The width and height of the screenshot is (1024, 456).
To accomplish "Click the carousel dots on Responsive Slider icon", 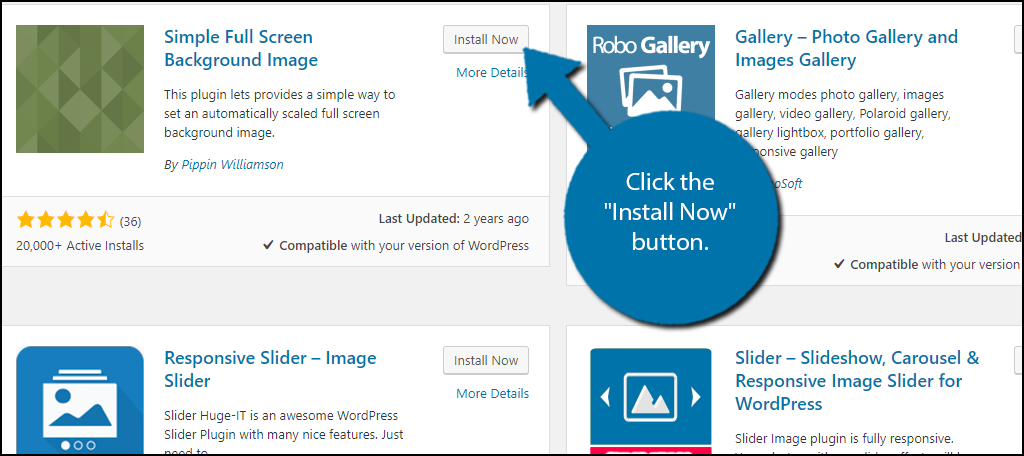I will point(78,444).
